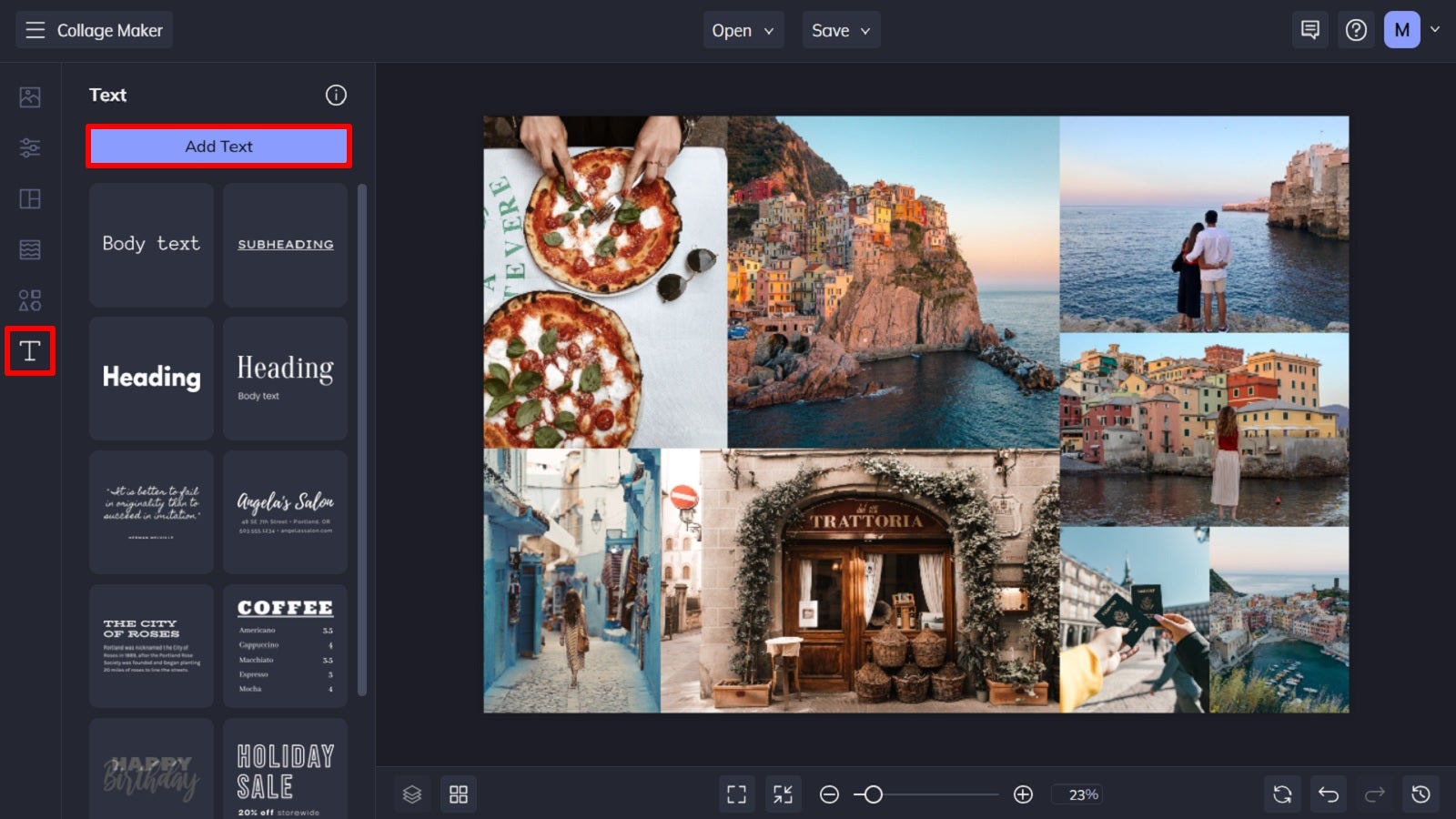This screenshot has width=1456, height=819.
Task: Undo the last action
Action: (x=1328, y=794)
